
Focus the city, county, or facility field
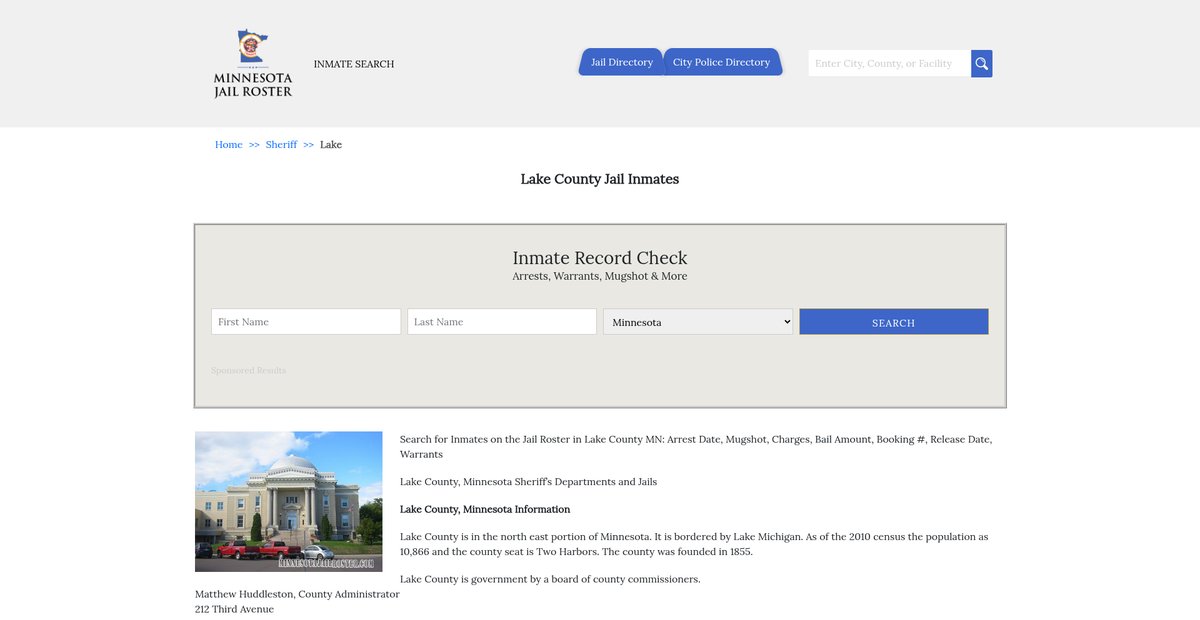click(888, 64)
